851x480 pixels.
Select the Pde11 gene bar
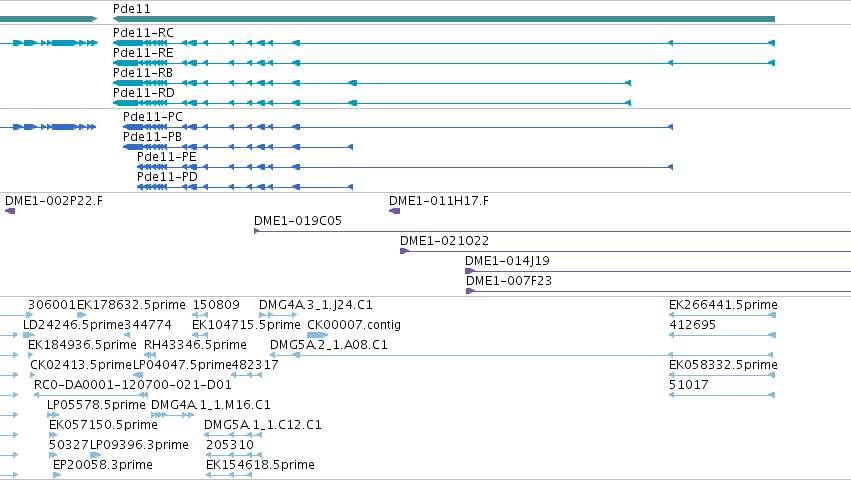(443, 19)
